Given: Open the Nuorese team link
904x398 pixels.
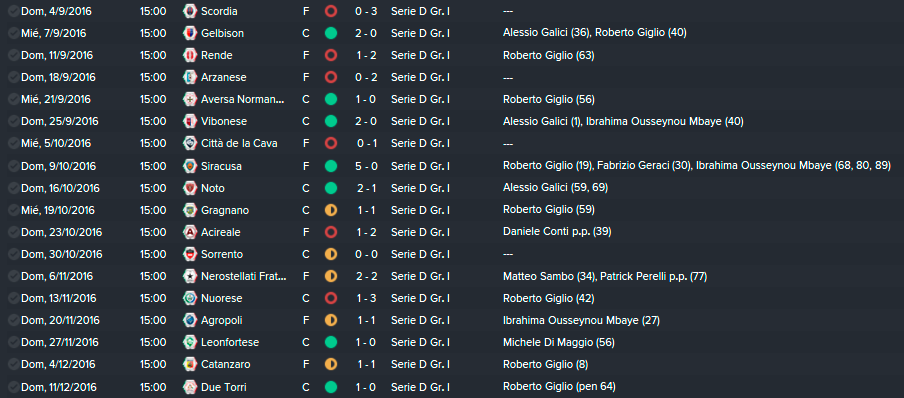Looking at the screenshot, I should (x=221, y=298).
